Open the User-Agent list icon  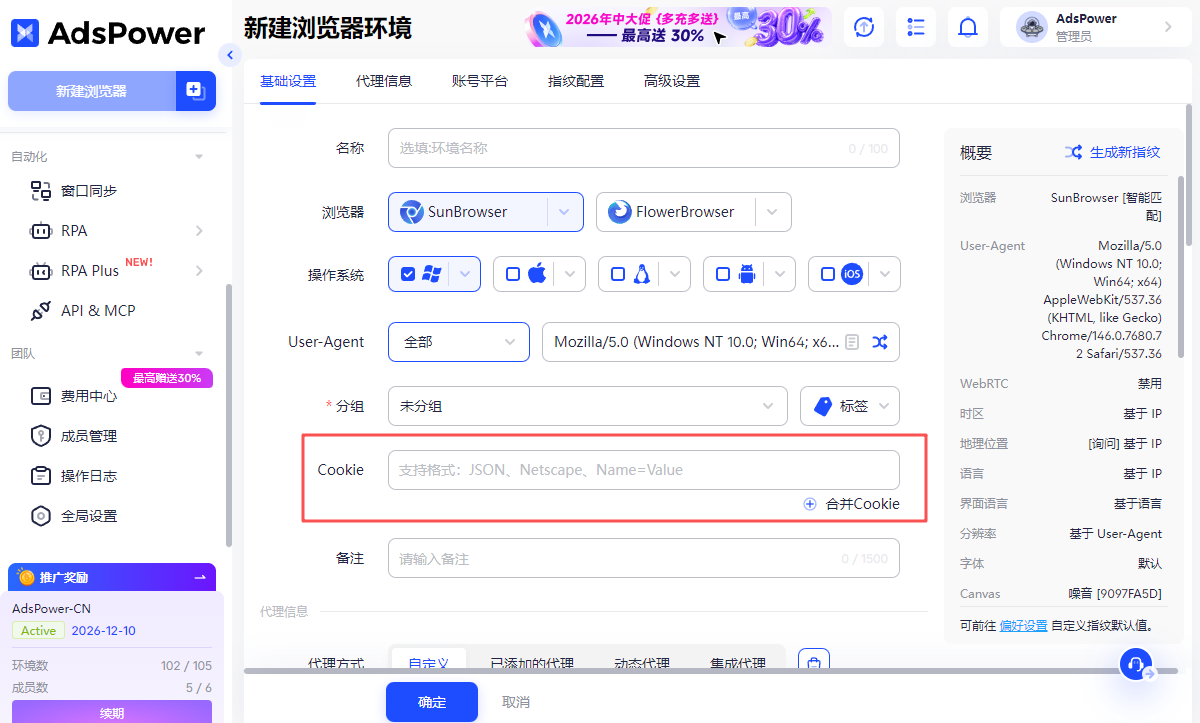click(852, 342)
